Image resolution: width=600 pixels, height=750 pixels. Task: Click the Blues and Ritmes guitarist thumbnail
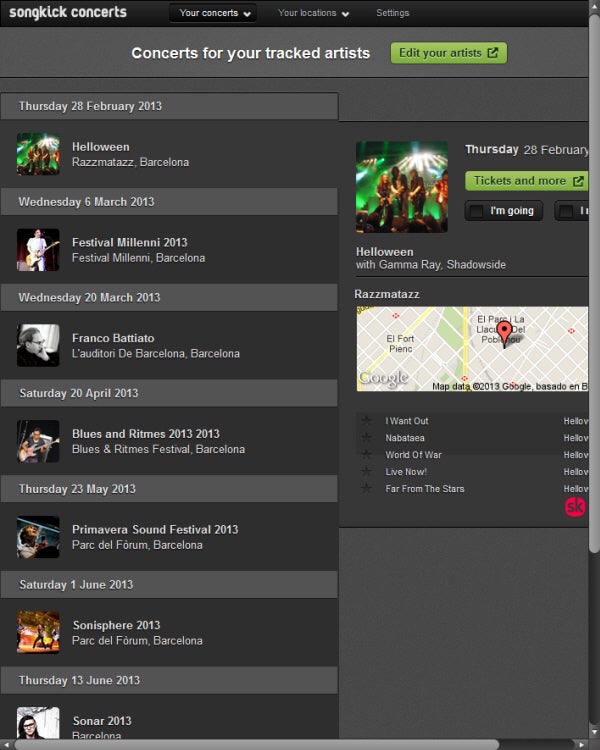[38, 441]
